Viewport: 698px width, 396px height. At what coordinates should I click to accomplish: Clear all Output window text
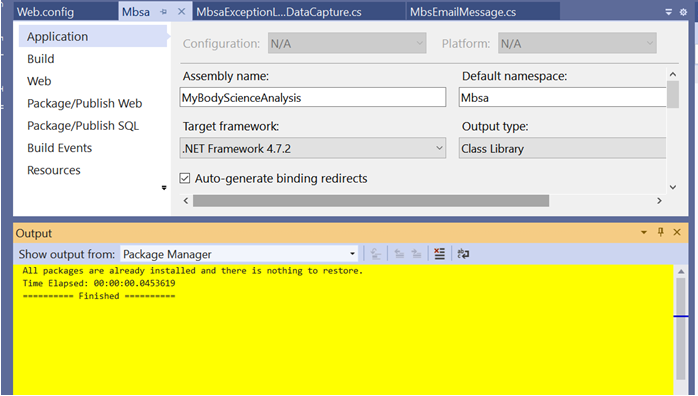pos(439,254)
